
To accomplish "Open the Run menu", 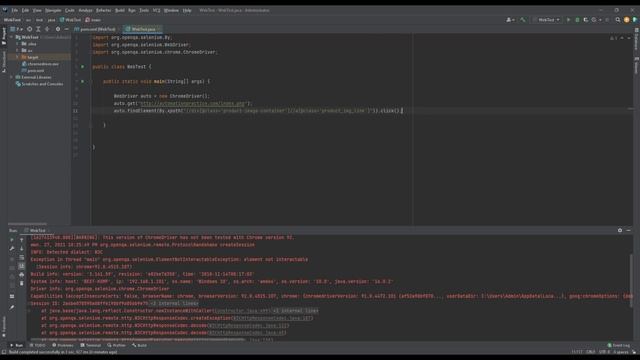I will 131,10.
